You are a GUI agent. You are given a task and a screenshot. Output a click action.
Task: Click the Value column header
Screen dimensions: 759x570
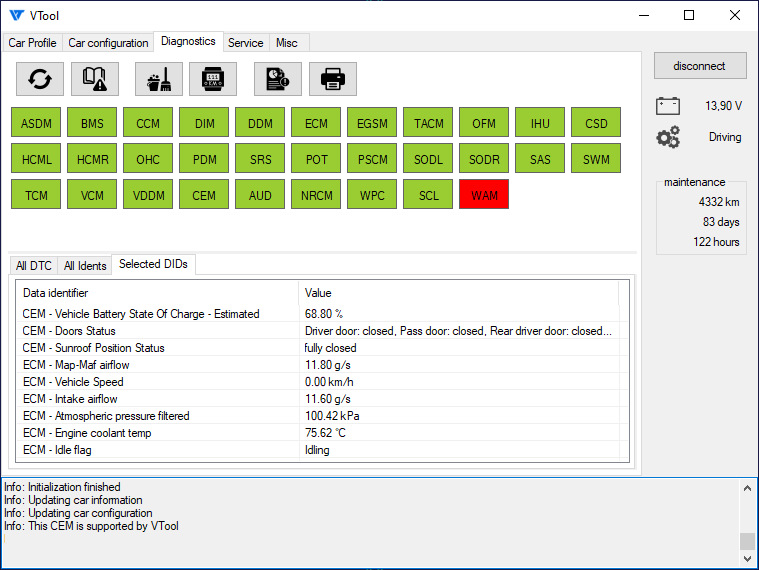(x=318, y=293)
